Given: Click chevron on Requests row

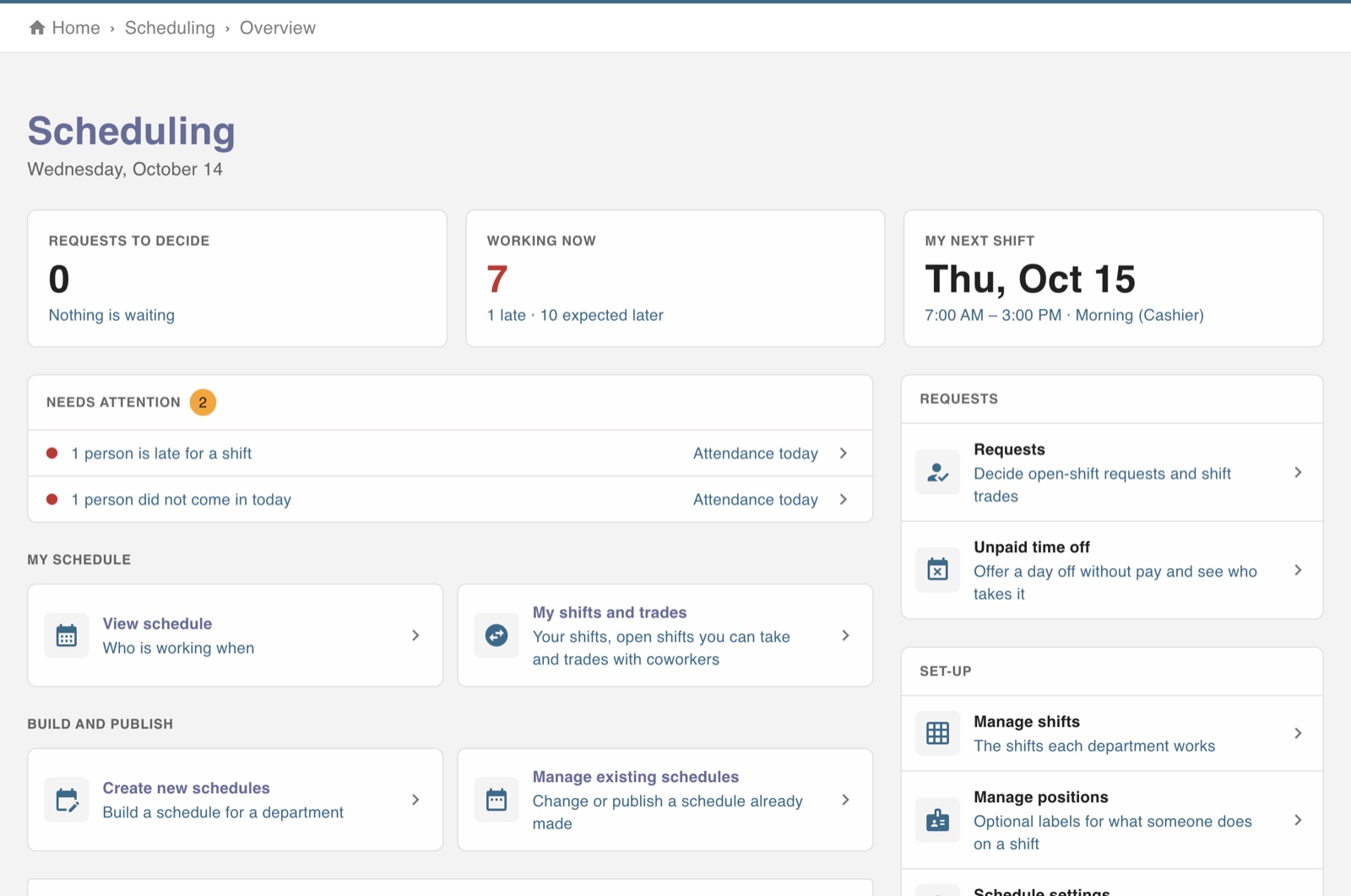Looking at the screenshot, I should click(x=1298, y=472).
